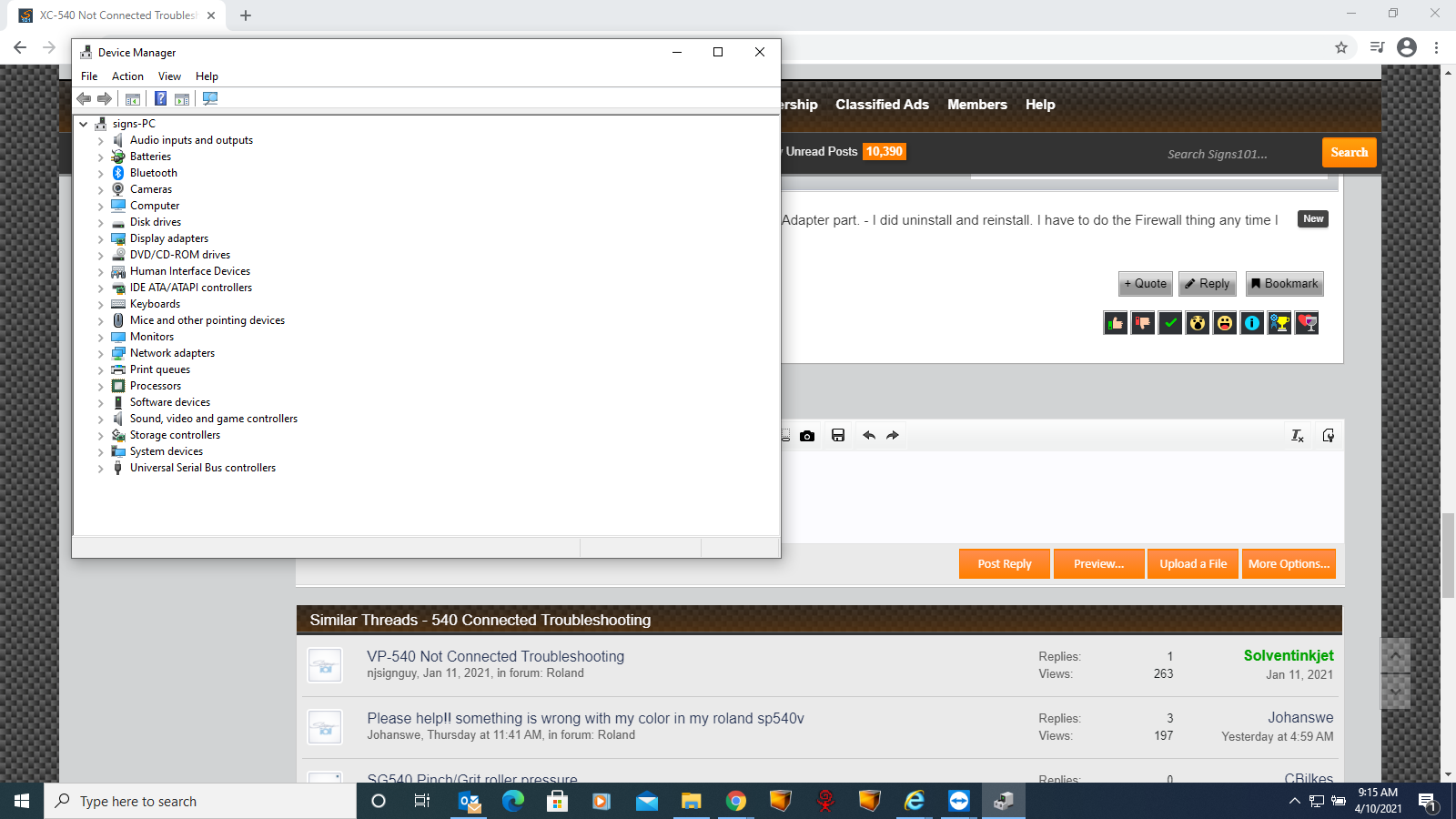Expand Sound, video and game controllers
This screenshot has height=819, width=1456.
(101, 420)
